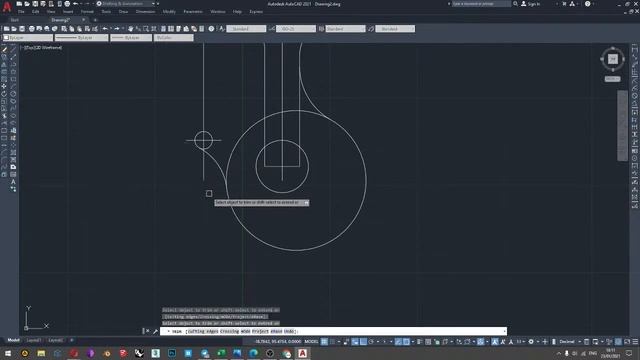Toggle Object Snap in status bar
Screen dimensions: 640x360
pyautogui.click(x=407, y=342)
